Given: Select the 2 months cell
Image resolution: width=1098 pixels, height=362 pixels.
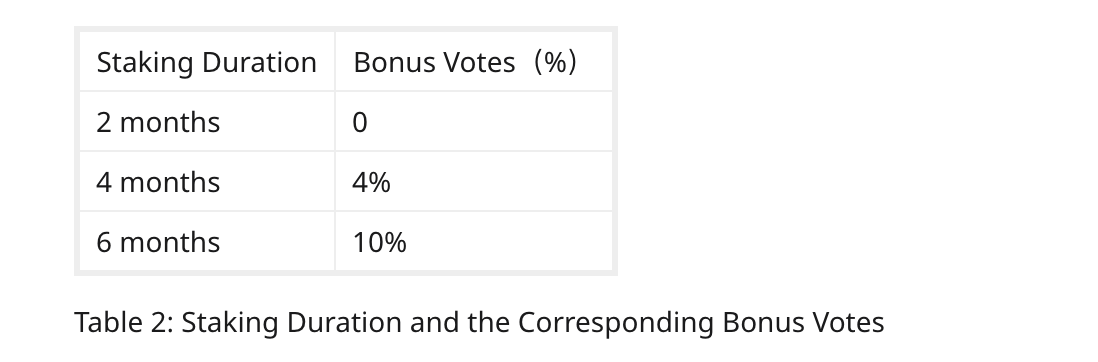Looking at the screenshot, I should pos(207,122).
